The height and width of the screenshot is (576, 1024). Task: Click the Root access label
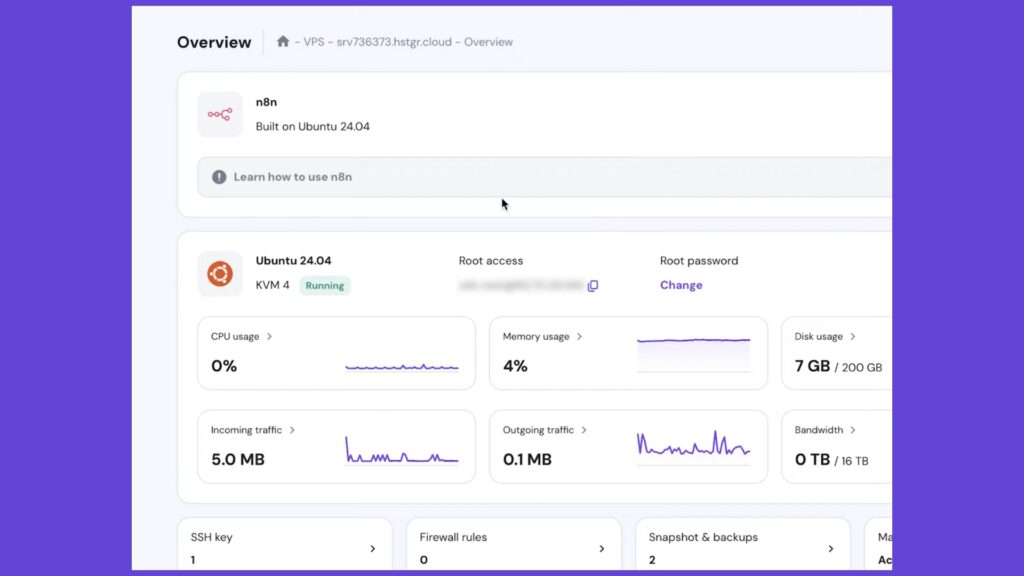click(491, 261)
